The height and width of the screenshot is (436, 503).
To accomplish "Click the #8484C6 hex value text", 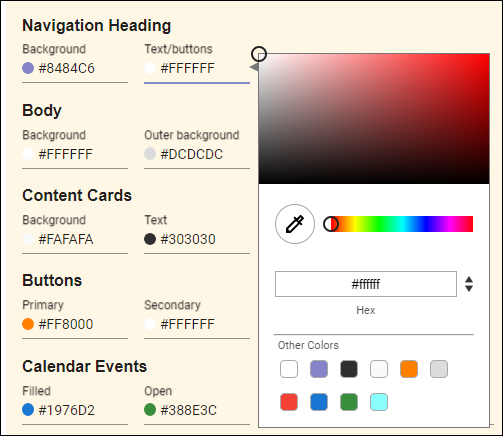I will coord(67,68).
